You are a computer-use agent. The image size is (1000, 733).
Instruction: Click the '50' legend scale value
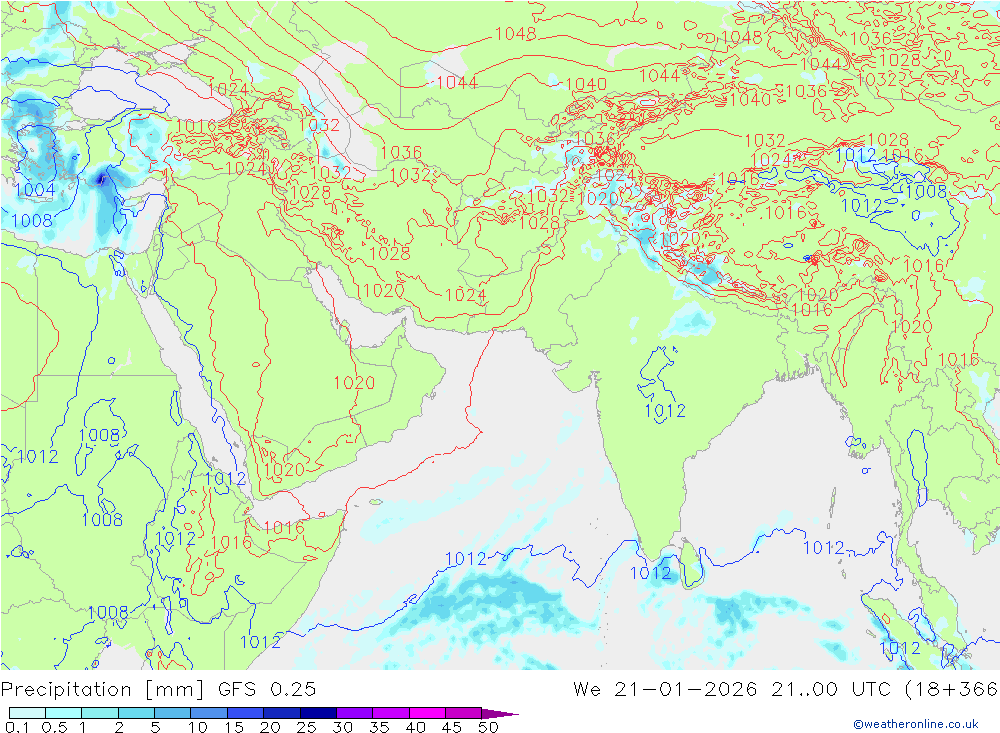[x=488, y=727]
